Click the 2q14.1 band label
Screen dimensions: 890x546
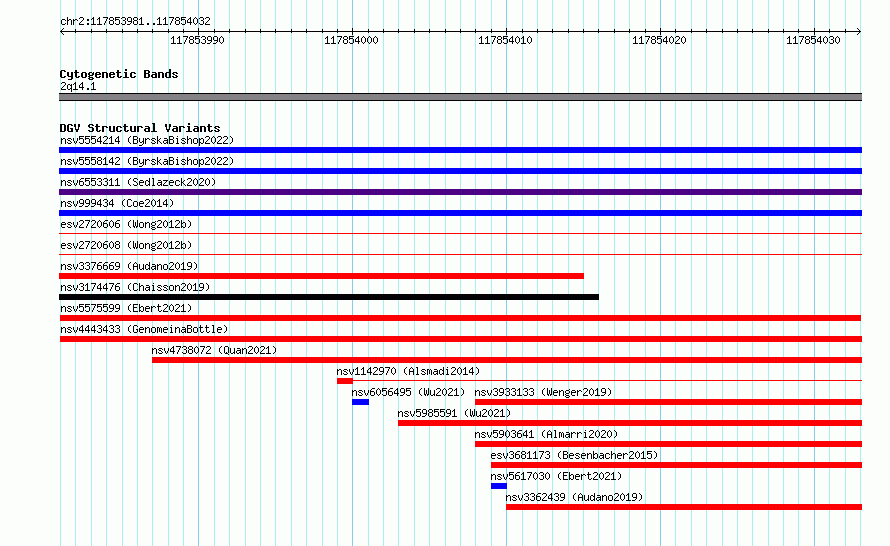(x=78, y=86)
